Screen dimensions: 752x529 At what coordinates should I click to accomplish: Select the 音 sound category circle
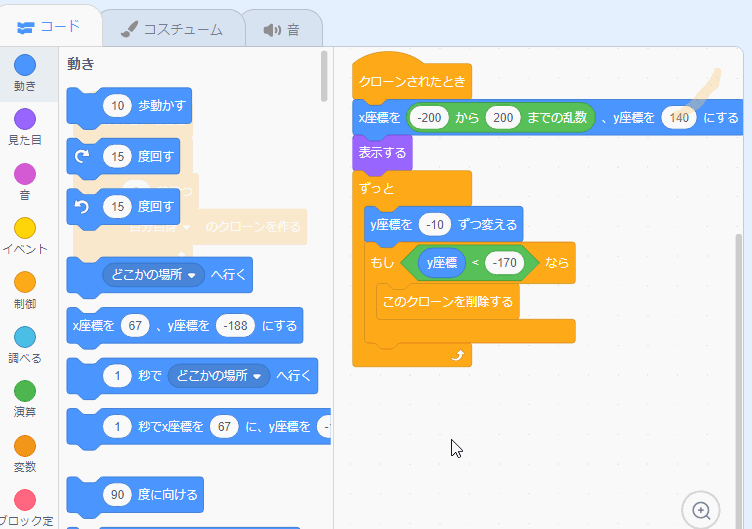(x=25, y=174)
